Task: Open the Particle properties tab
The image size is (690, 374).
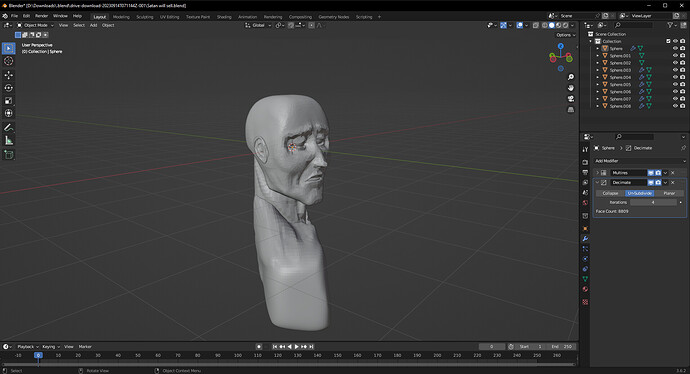Action: pos(585,249)
